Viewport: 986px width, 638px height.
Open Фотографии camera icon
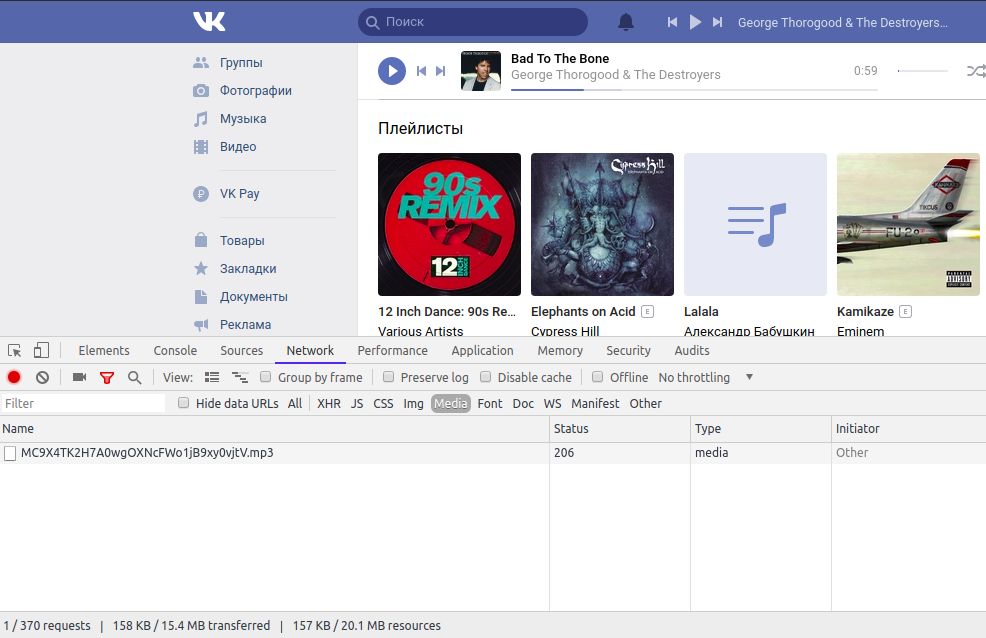pyautogui.click(x=201, y=91)
